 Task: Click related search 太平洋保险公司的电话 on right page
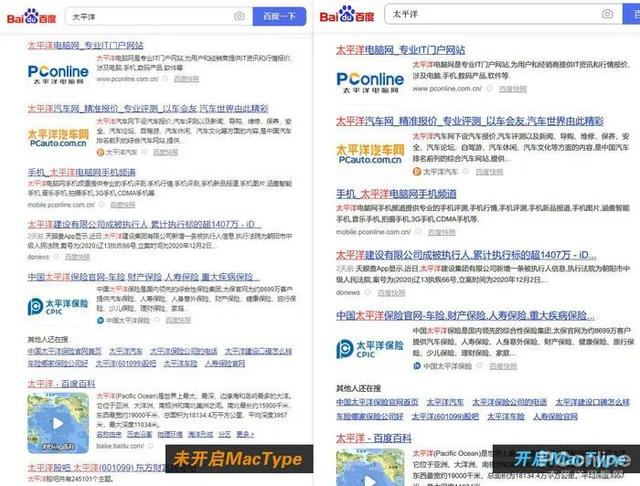point(509,402)
